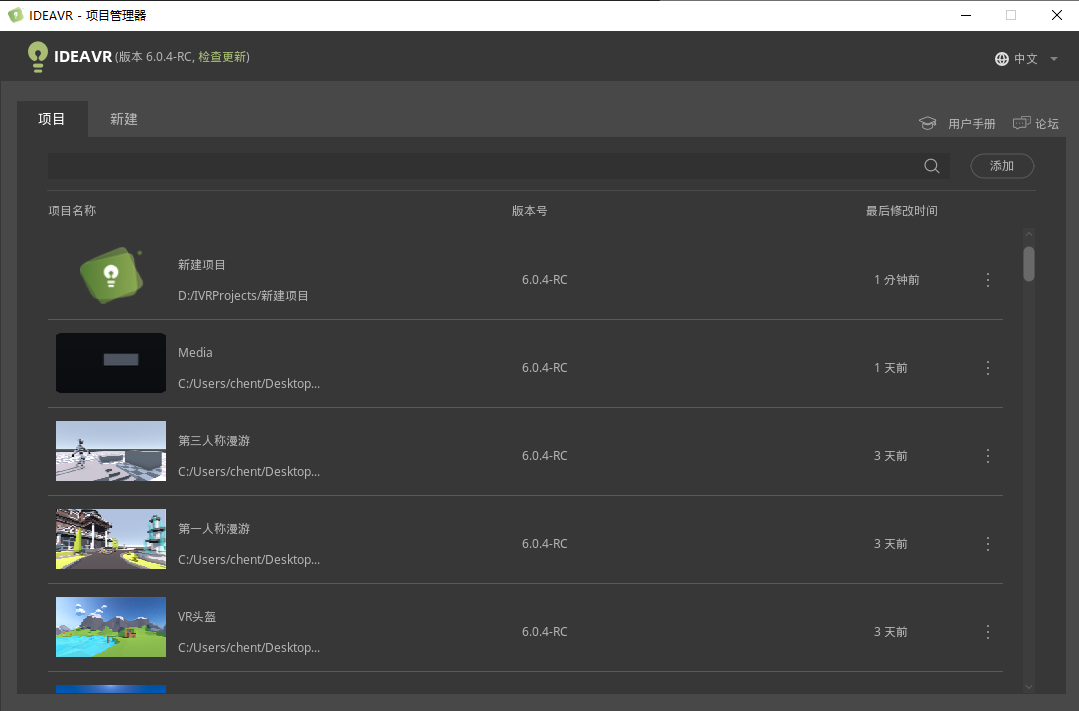
Task: Click the search magnifier icon
Action: pyautogui.click(x=932, y=166)
